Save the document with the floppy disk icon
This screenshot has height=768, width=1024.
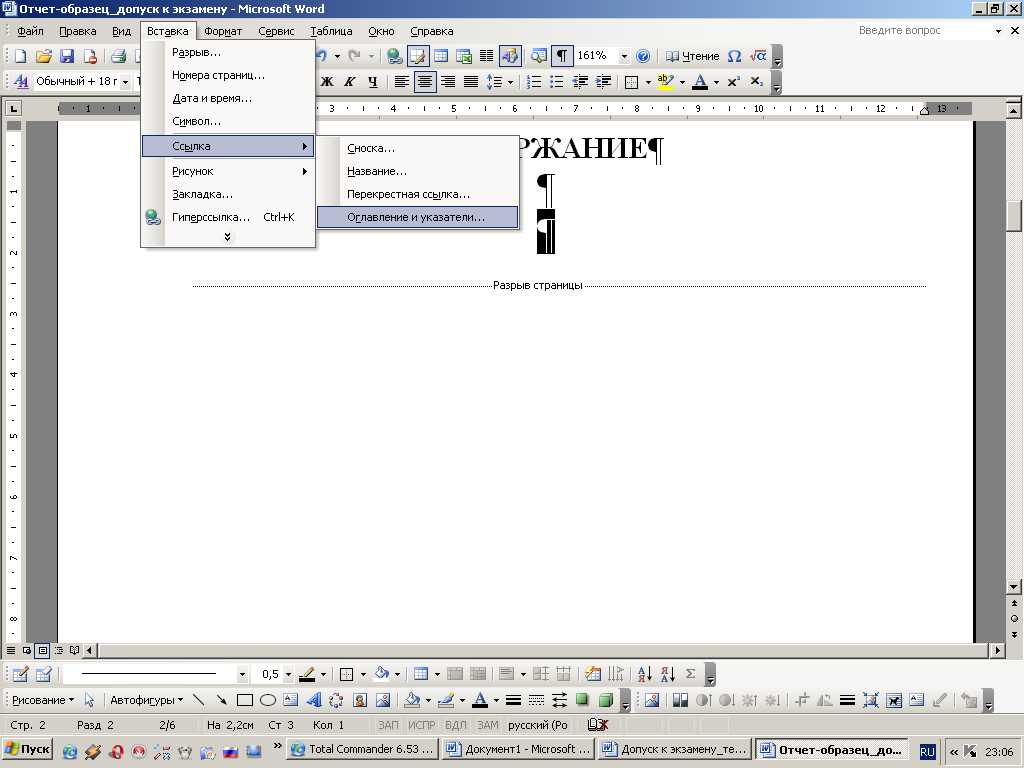[x=67, y=56]
